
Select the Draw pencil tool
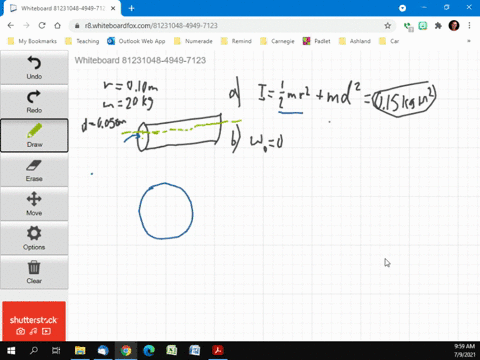click(x=34, y=135)
